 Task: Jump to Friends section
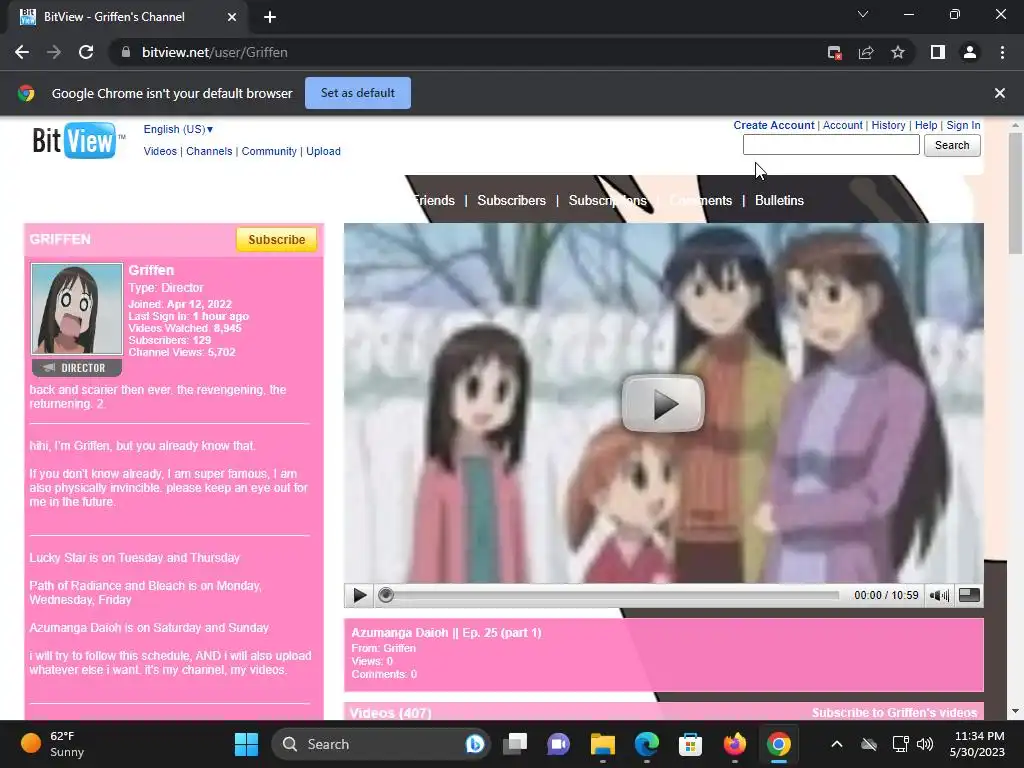click(434, 200)
